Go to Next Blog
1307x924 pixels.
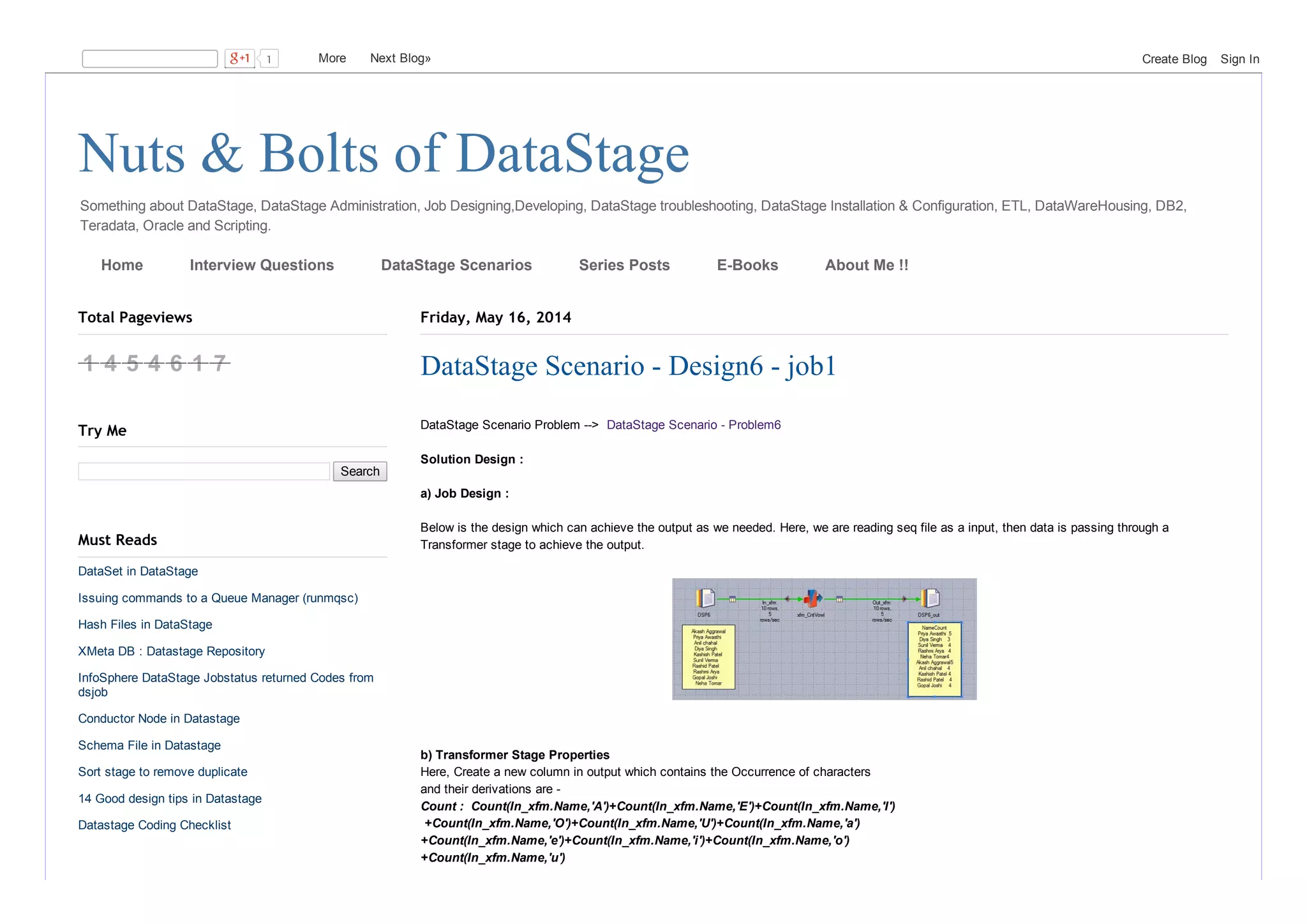[400, 58]
